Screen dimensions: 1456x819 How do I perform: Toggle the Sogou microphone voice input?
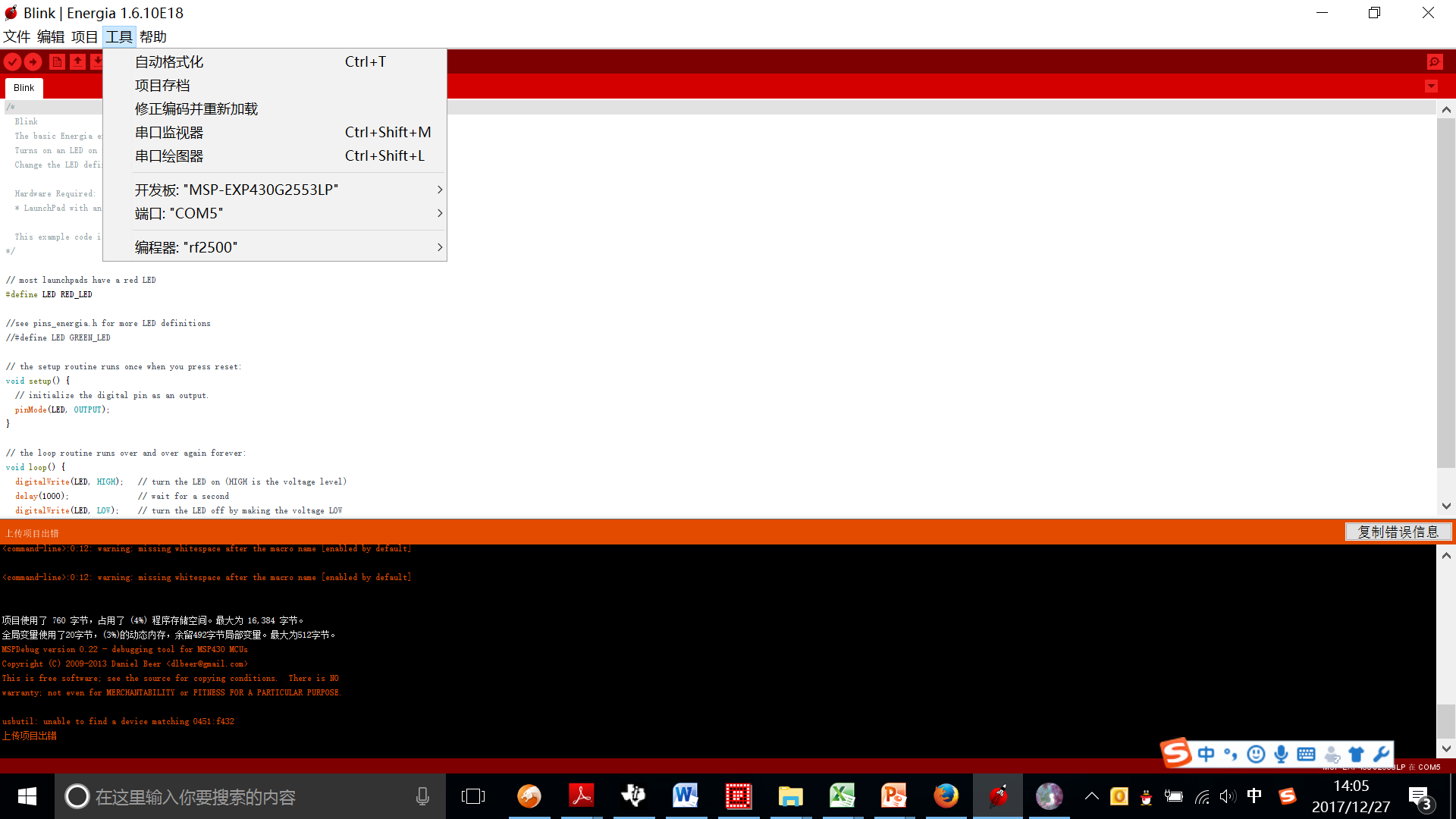[x=1281, y=754]
